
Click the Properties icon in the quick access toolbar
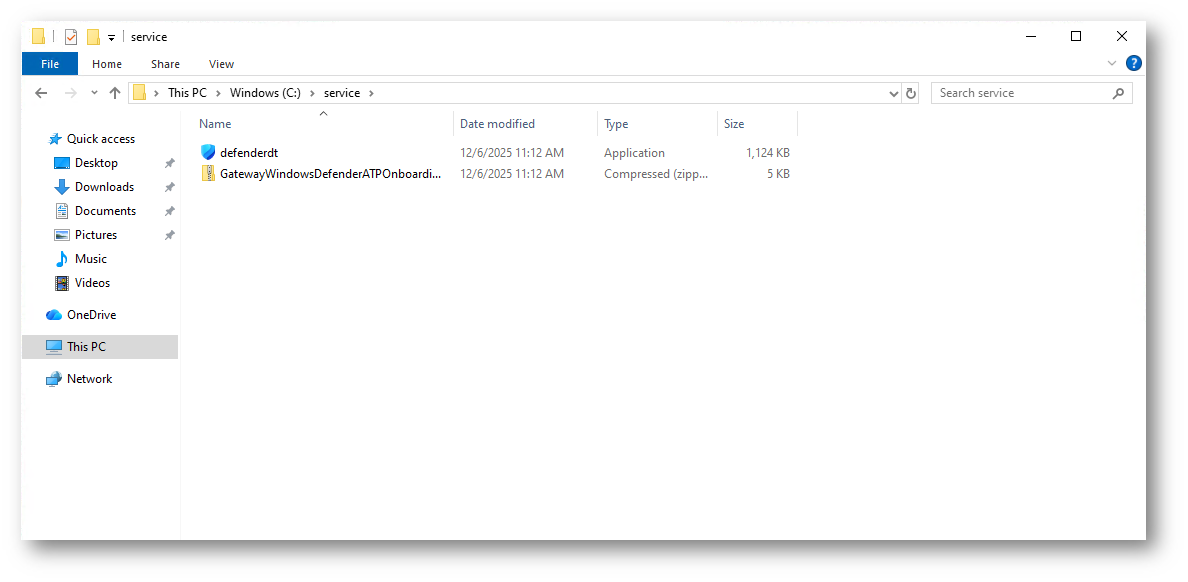pos(70,36)
